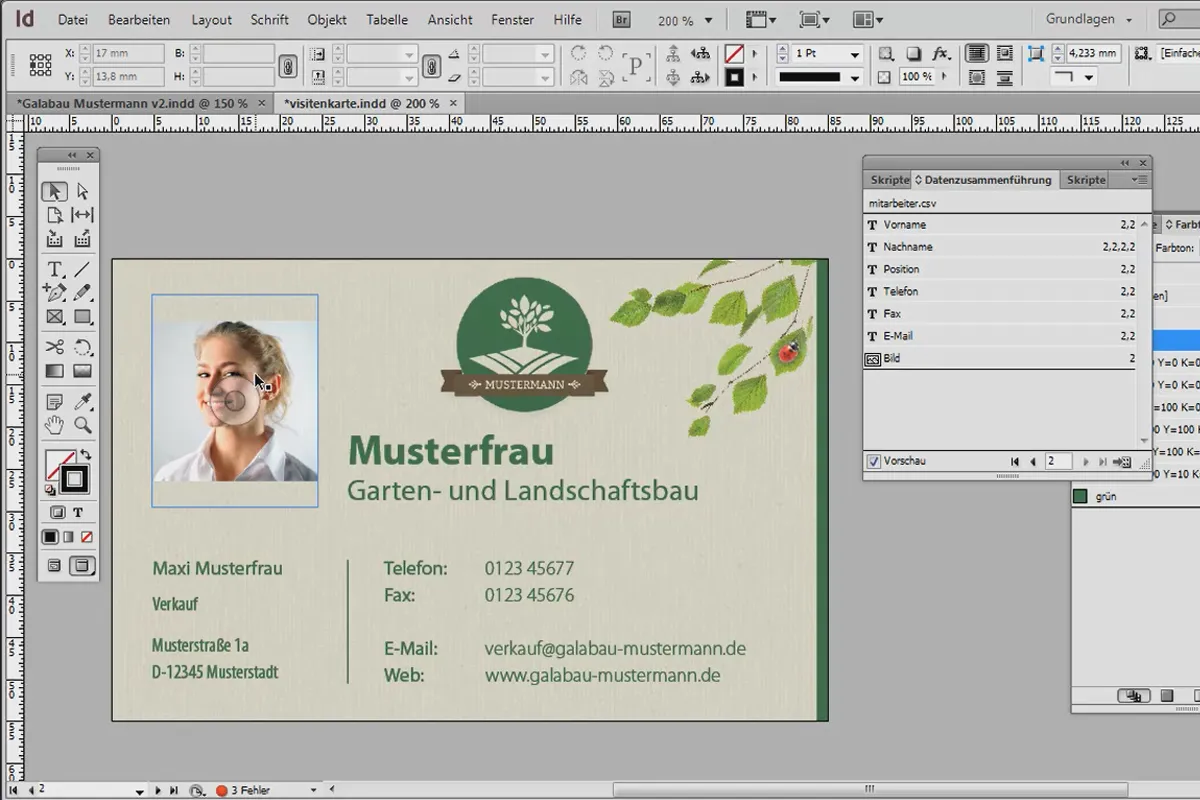Open the 200 % zoom level dropdown
This screenshot has width=1200, height=800.
(686, 20)
